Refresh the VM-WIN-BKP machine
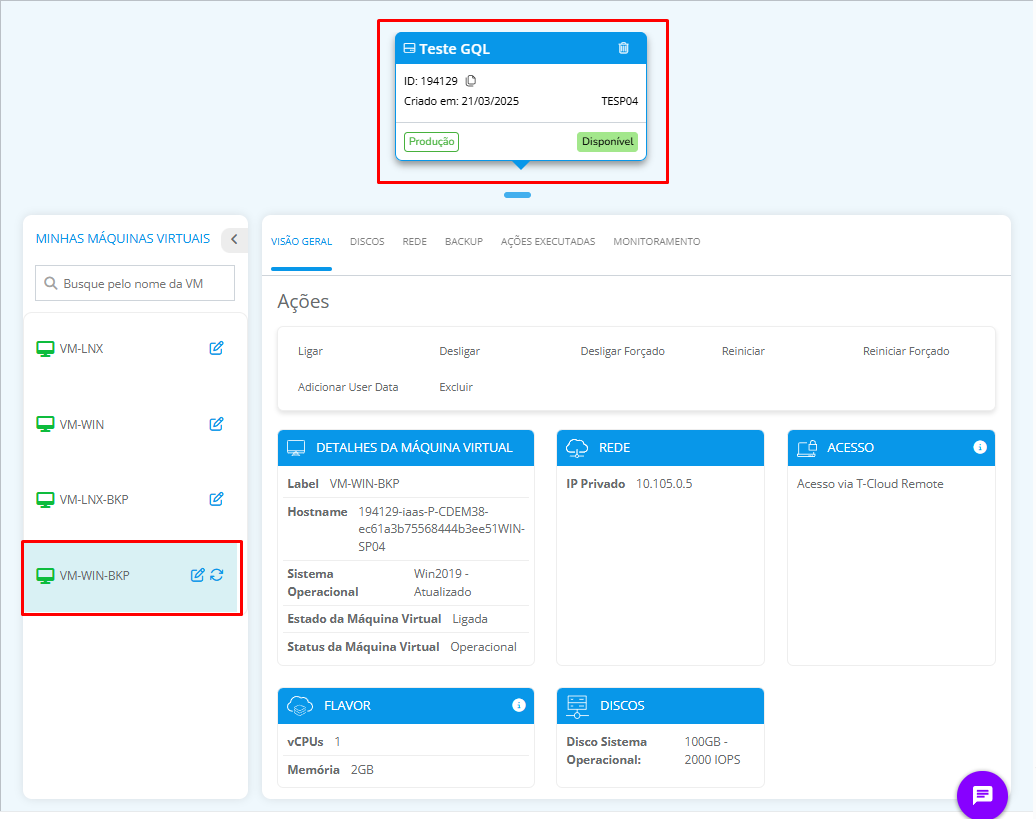1036x819 pixels. coord(217,575)
